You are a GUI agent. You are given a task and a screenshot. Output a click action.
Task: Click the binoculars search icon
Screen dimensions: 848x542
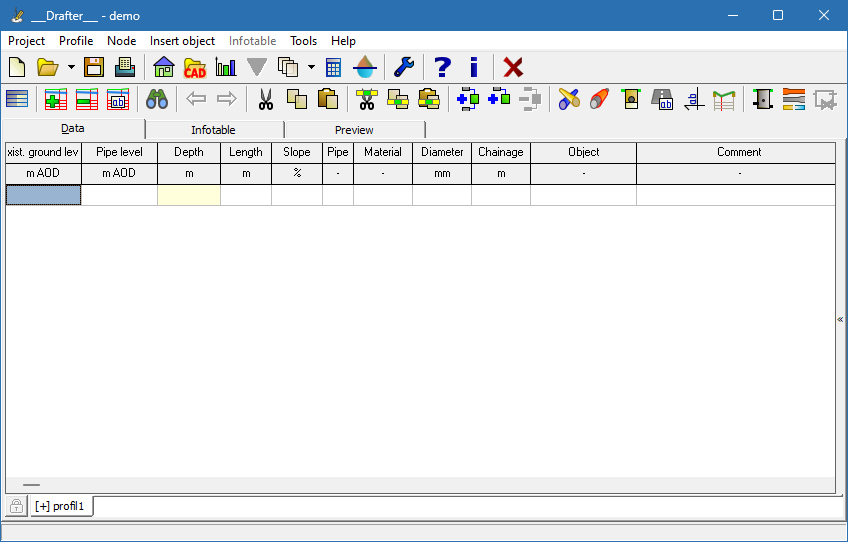pyautogui.click(x=157, y=99)
